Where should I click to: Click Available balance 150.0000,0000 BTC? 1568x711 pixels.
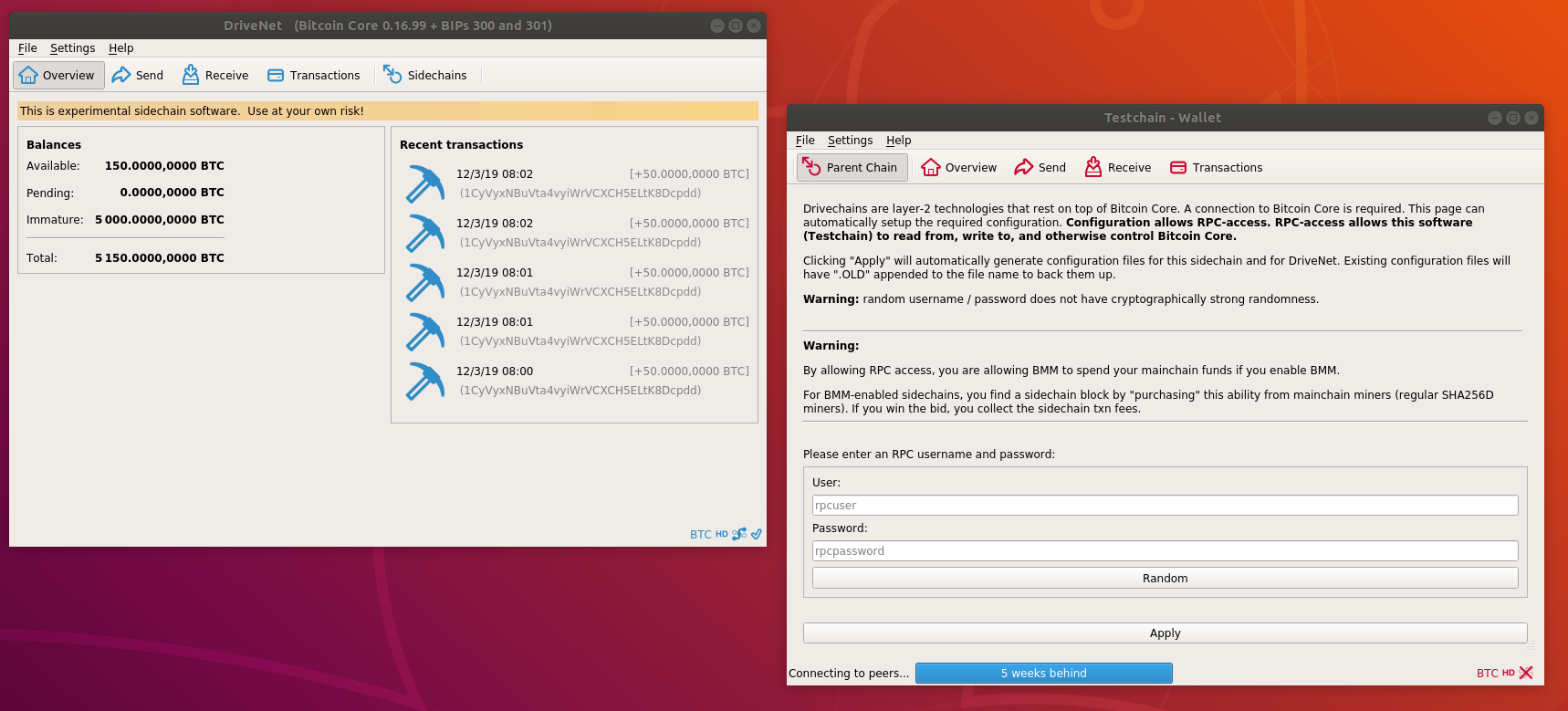tap(164, 166)
